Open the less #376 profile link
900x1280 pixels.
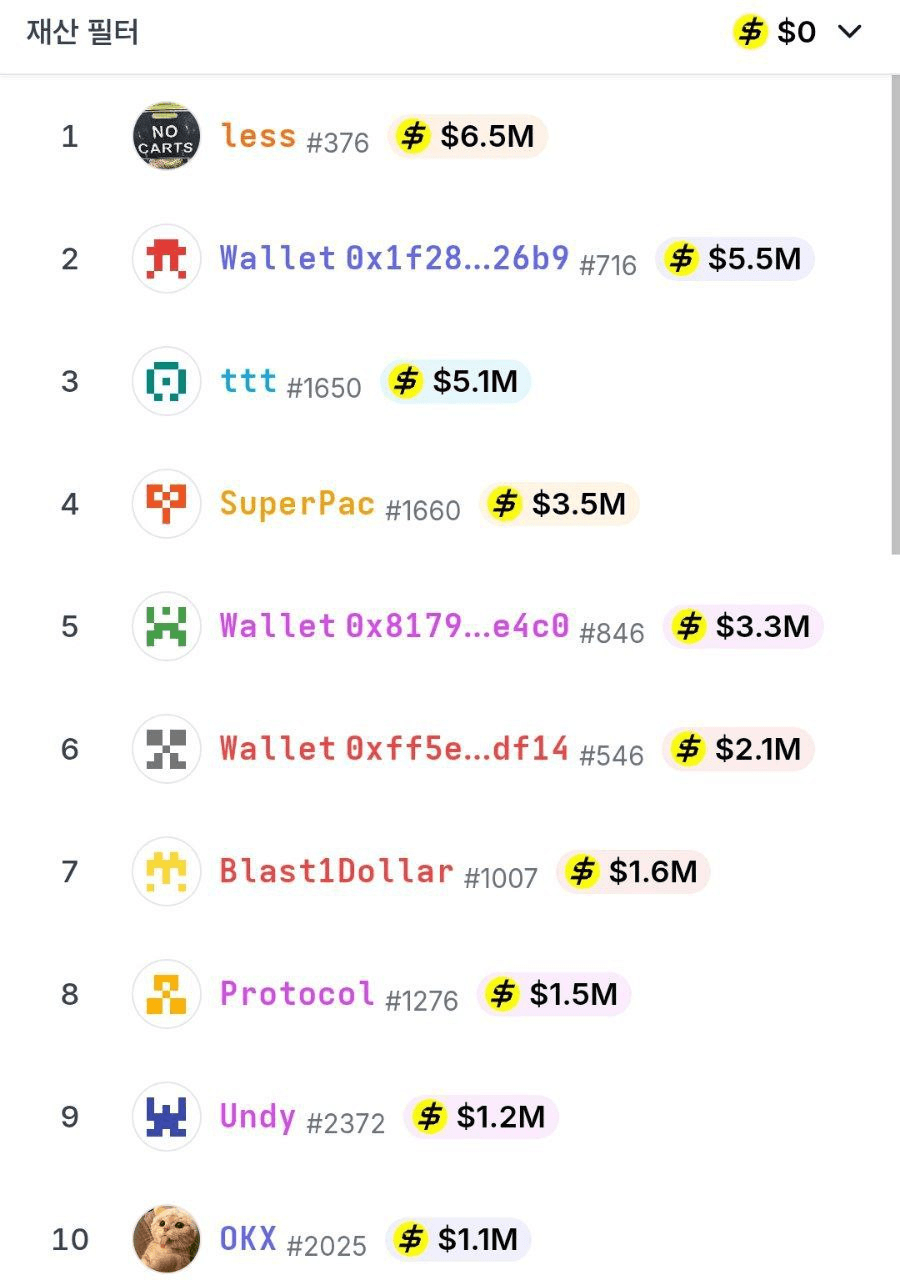(295, 137)
